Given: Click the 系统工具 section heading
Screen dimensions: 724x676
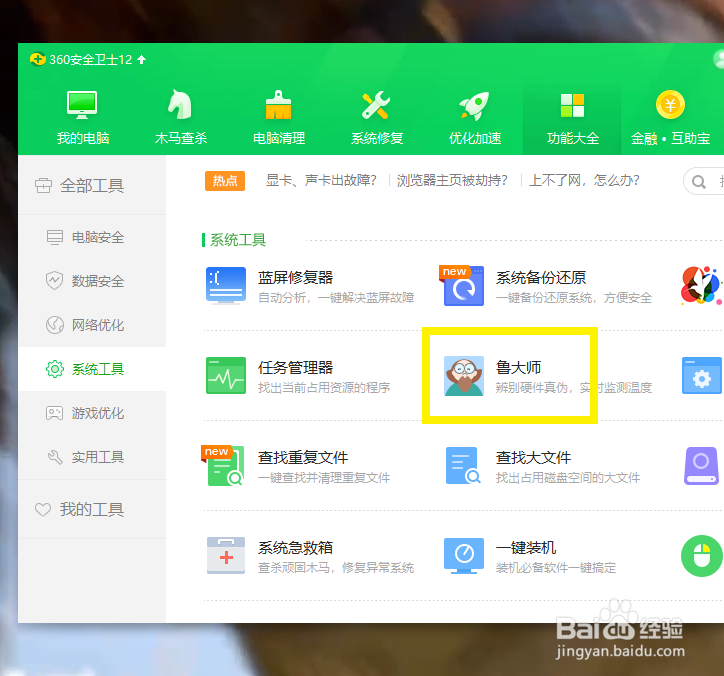Looking at the screenshot, I should tap(238, 240).
